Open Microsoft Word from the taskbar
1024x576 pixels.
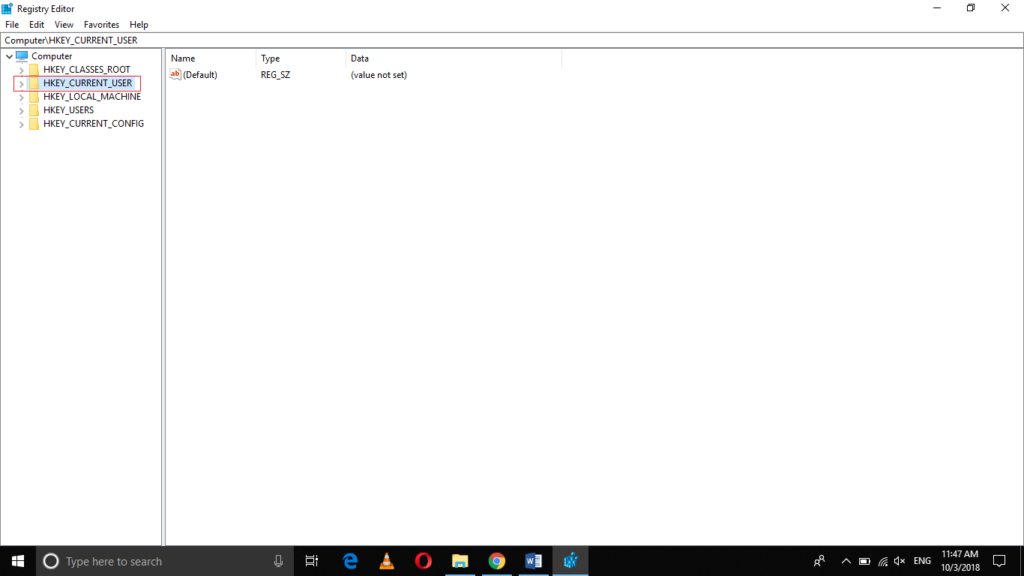pos(533,561)
